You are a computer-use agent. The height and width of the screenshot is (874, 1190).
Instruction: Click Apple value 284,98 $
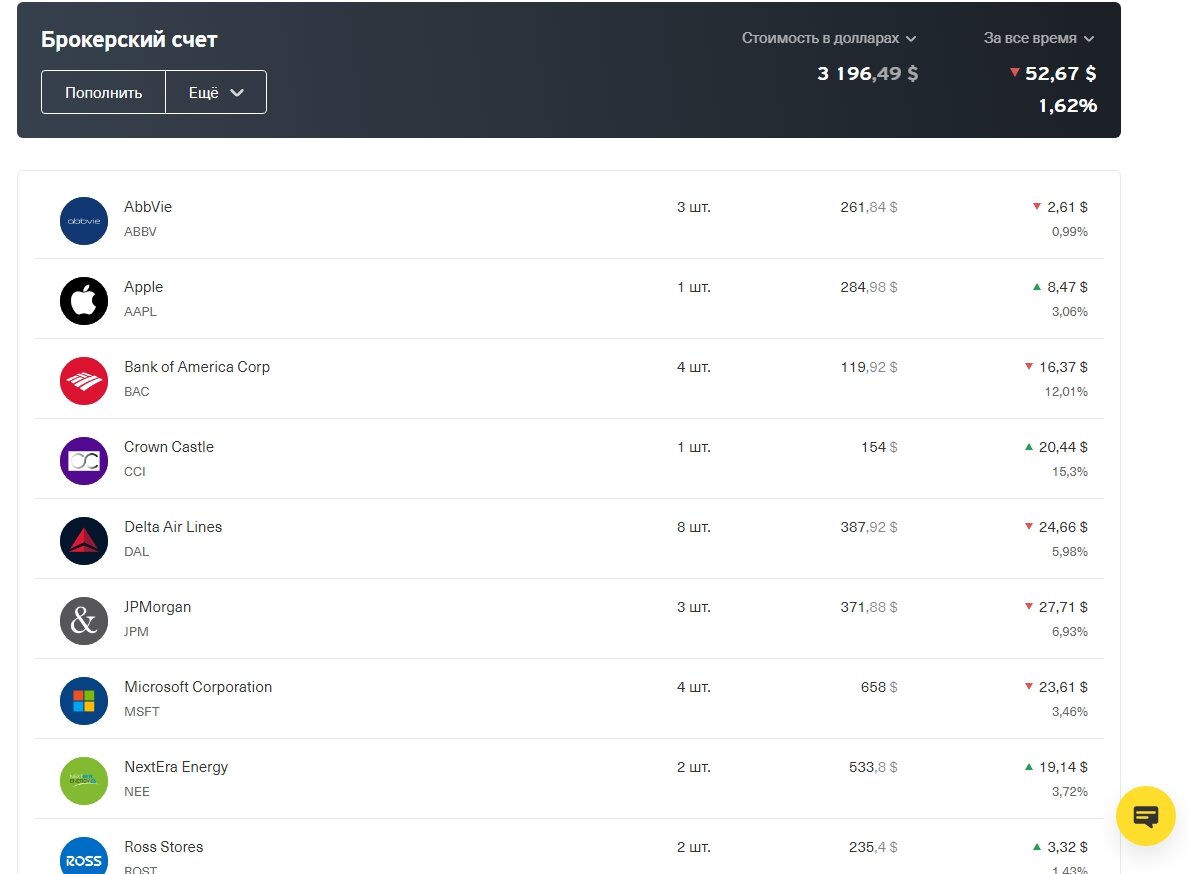[x=869, y=287]
